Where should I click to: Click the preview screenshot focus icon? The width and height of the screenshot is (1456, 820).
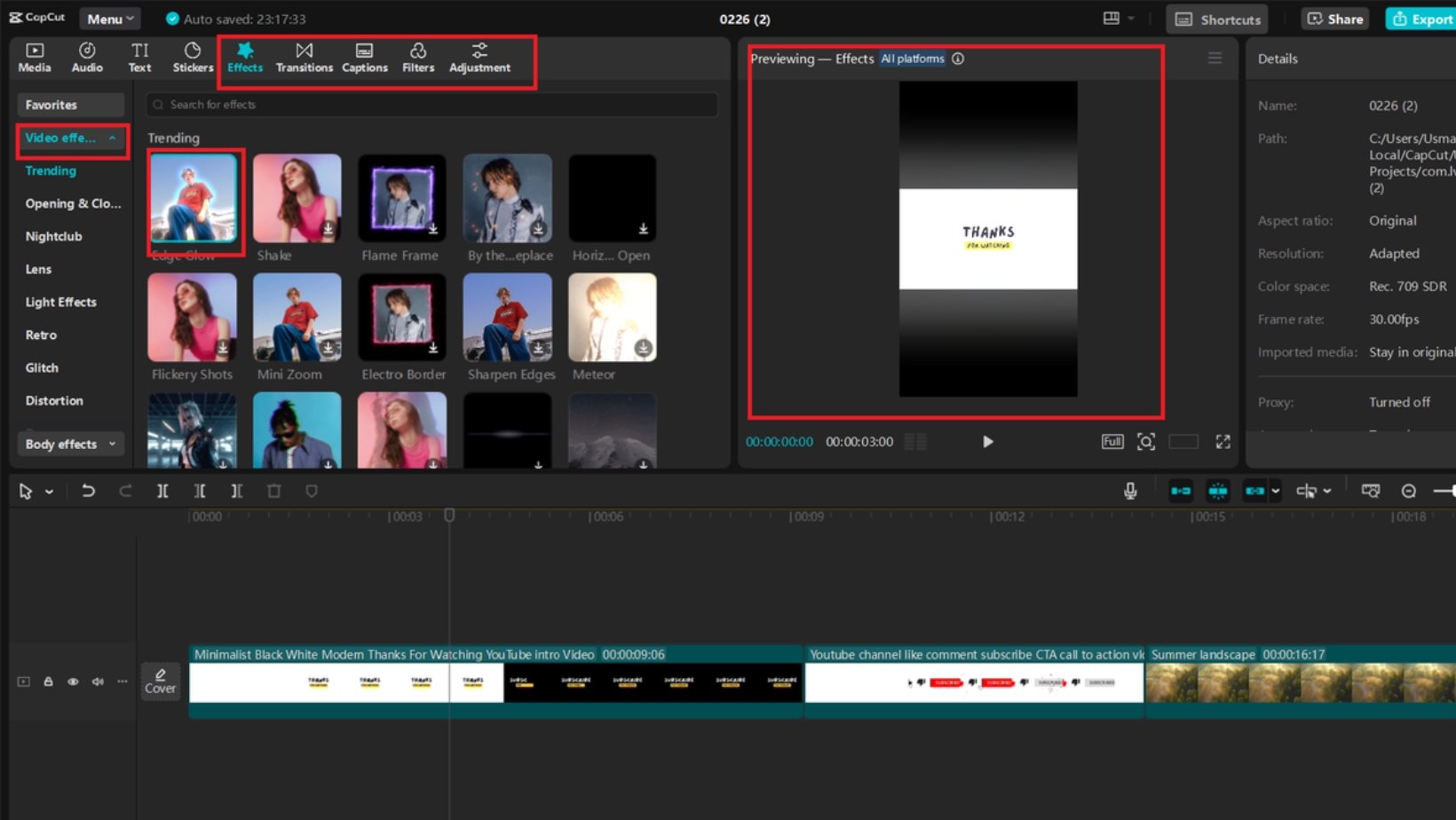pos(1146,442)
